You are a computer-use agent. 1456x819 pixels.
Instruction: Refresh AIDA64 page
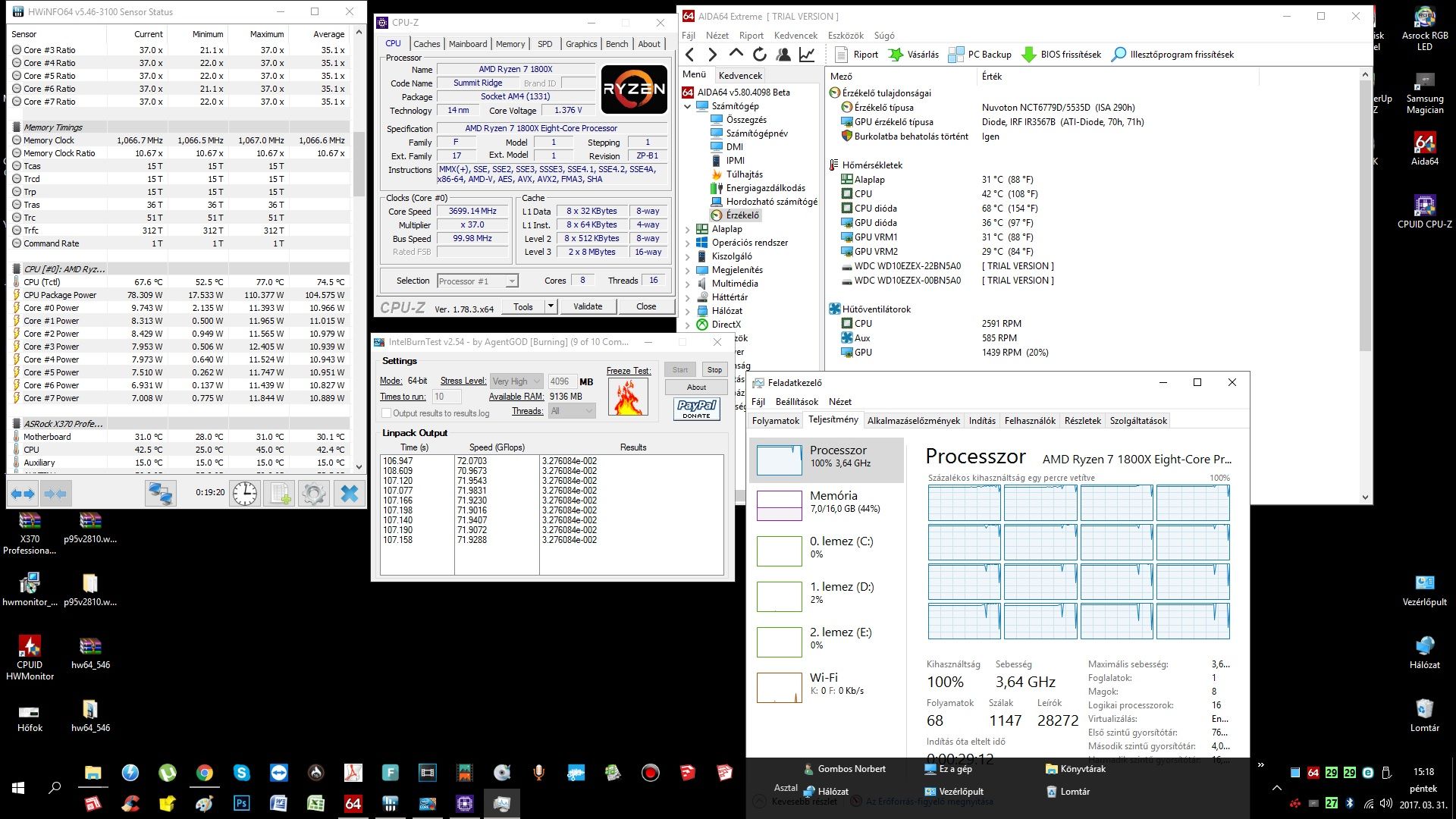[759, 55]
